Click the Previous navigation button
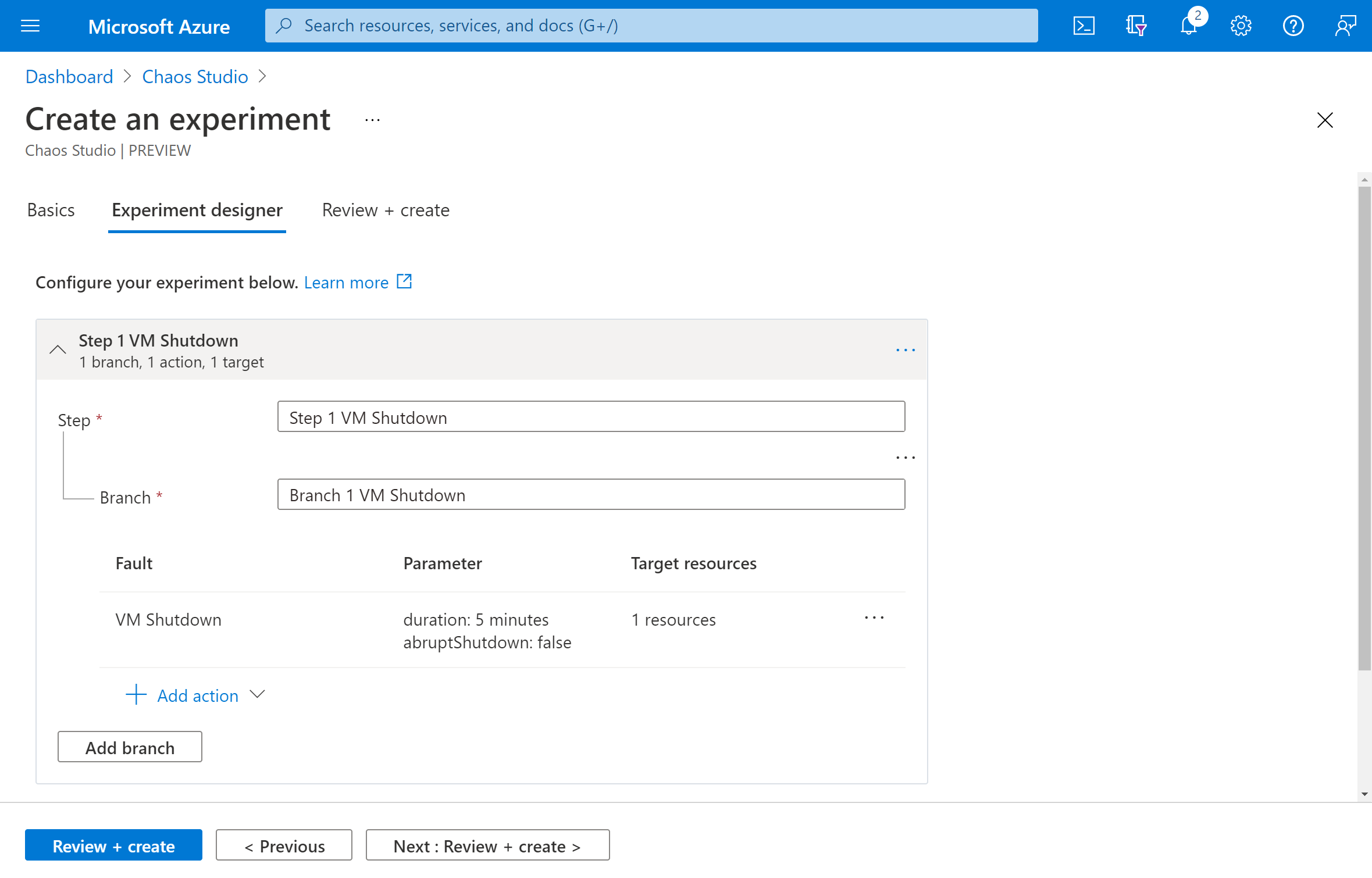The image size is (1372, 878). click(285, 845)
